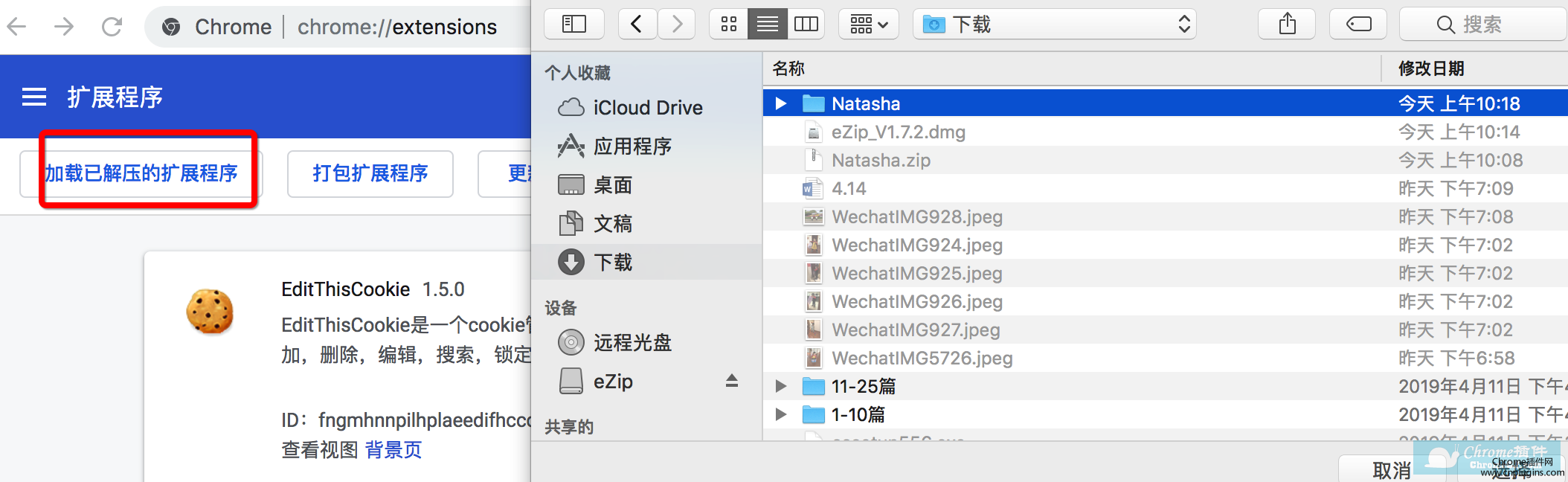Sort by 修改日期 column header
Screen dimensions: 1568x482
pyautogui.click(x=1474, y=68)
